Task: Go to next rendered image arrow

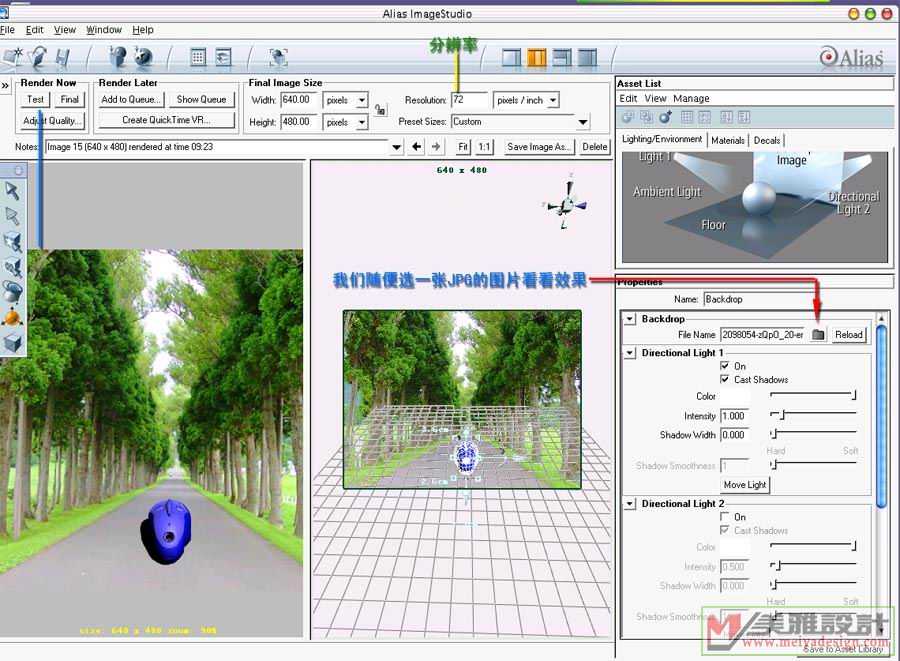Action: (436, 147)
